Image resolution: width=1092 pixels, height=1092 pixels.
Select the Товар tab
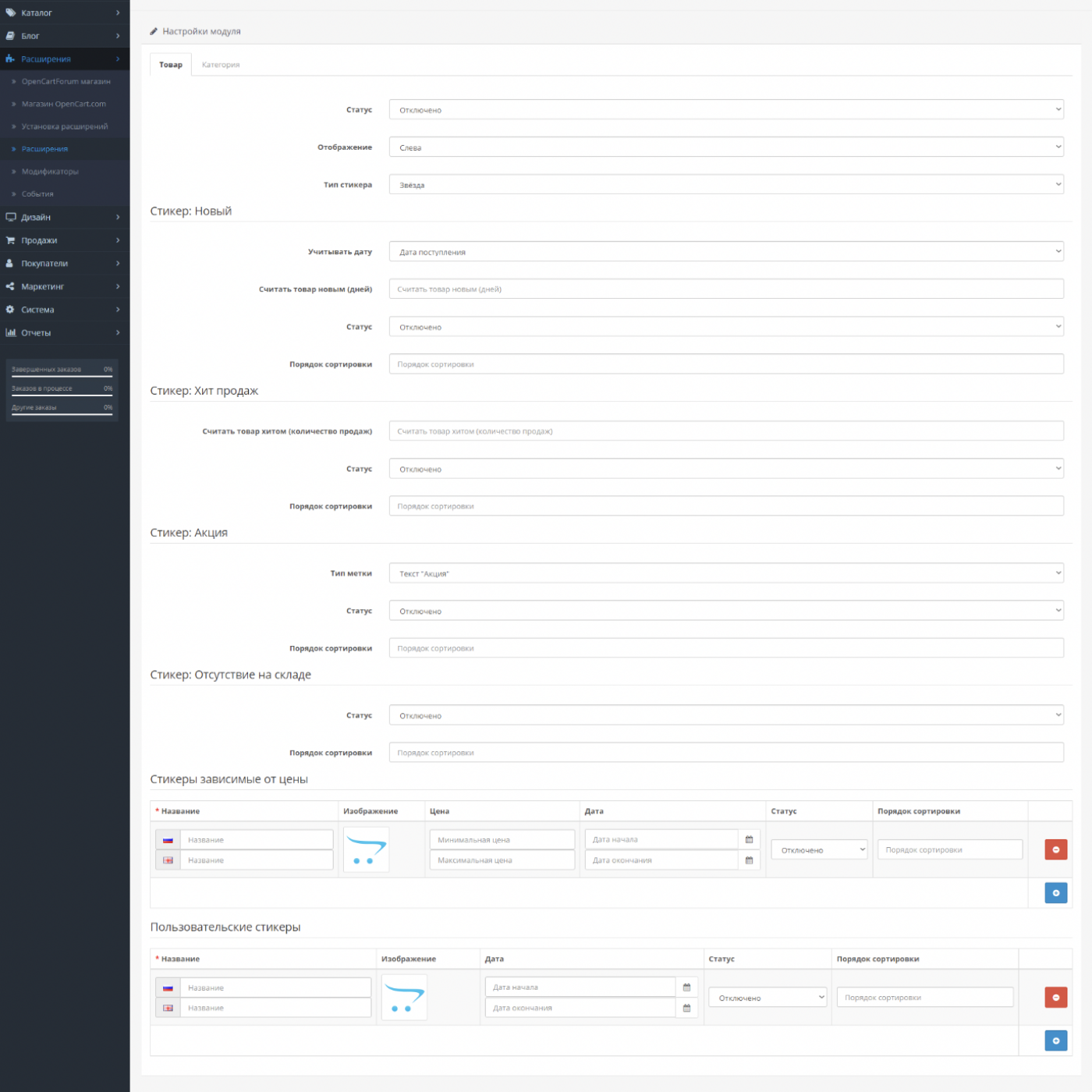tap(171, 65)
